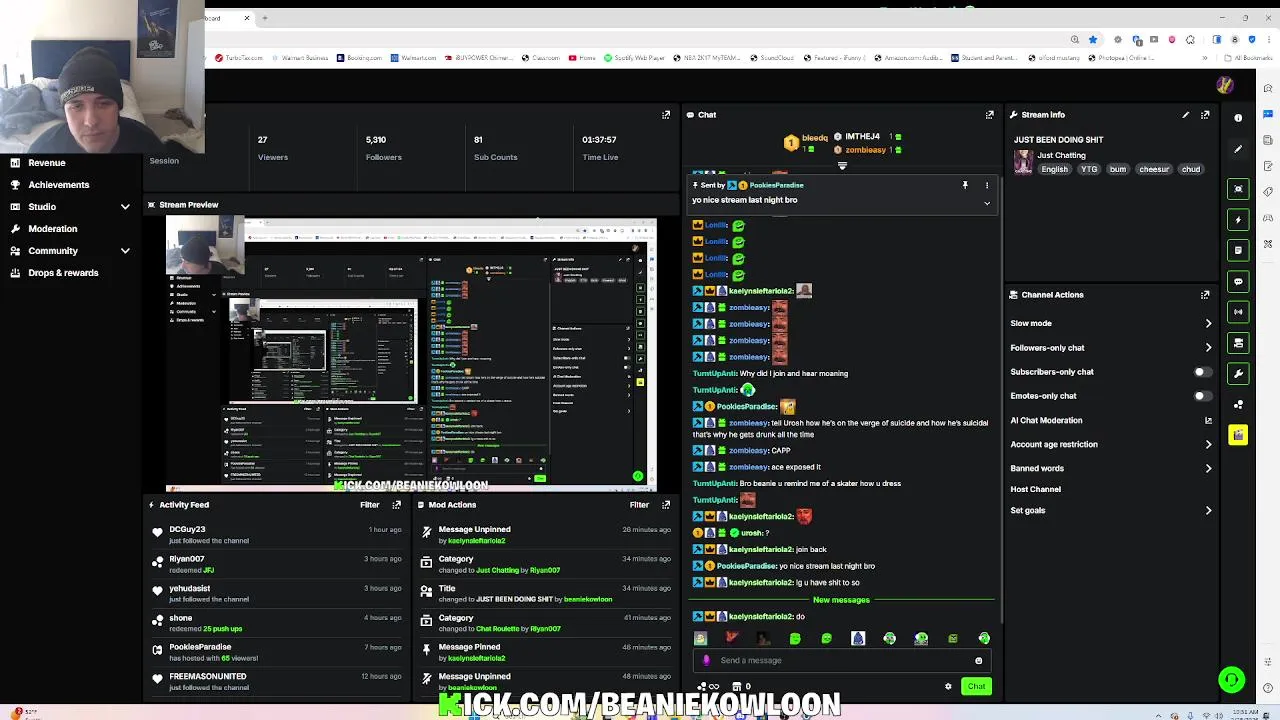Screen dimensions: 1280x720
Task: Click user avatar icon at top right
Action: (x=1224, y=85)
